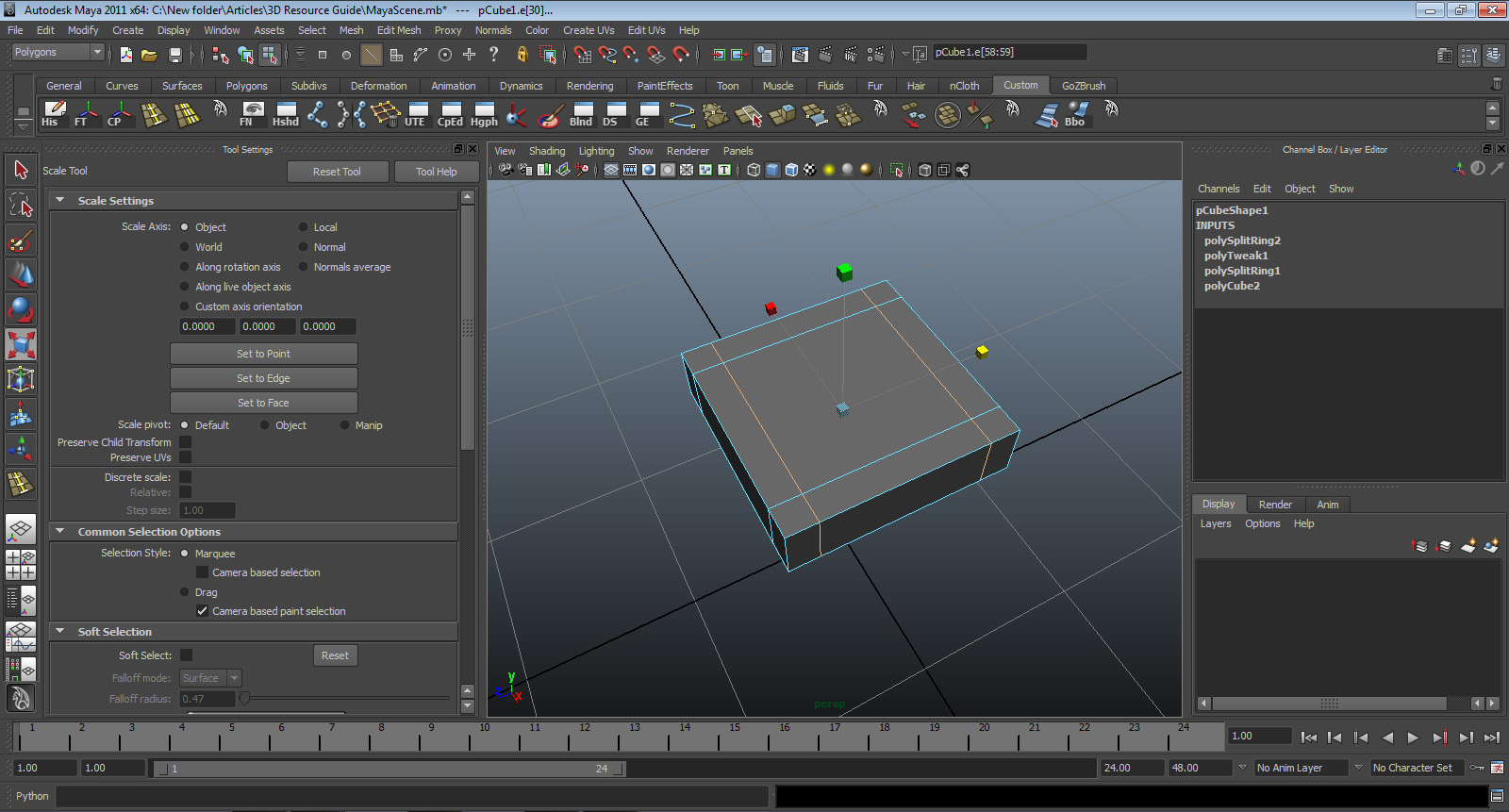Select World scale axis radio button

[x=185, y=247]
